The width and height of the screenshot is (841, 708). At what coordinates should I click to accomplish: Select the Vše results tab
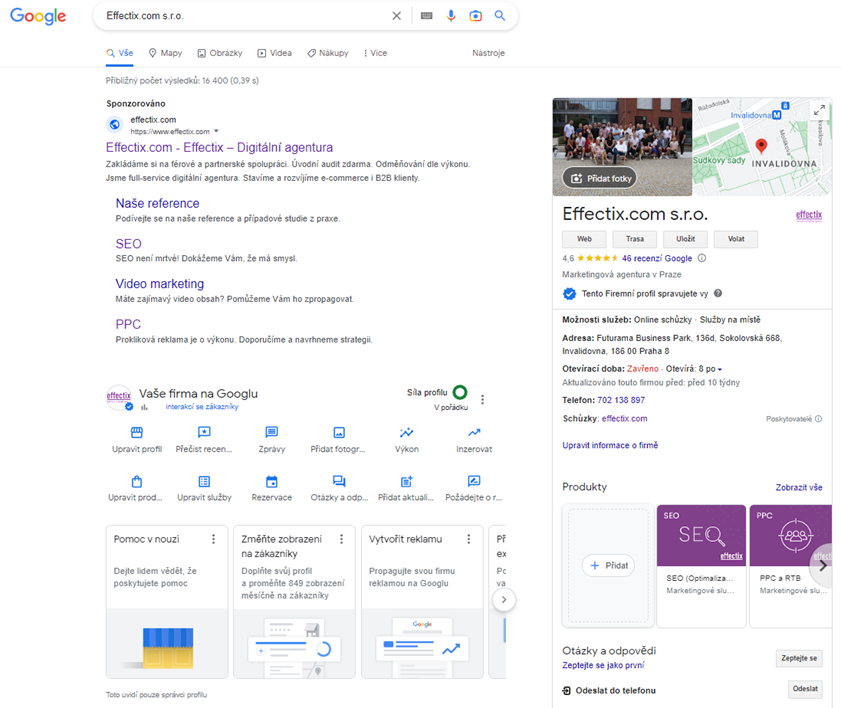point(120,53)
